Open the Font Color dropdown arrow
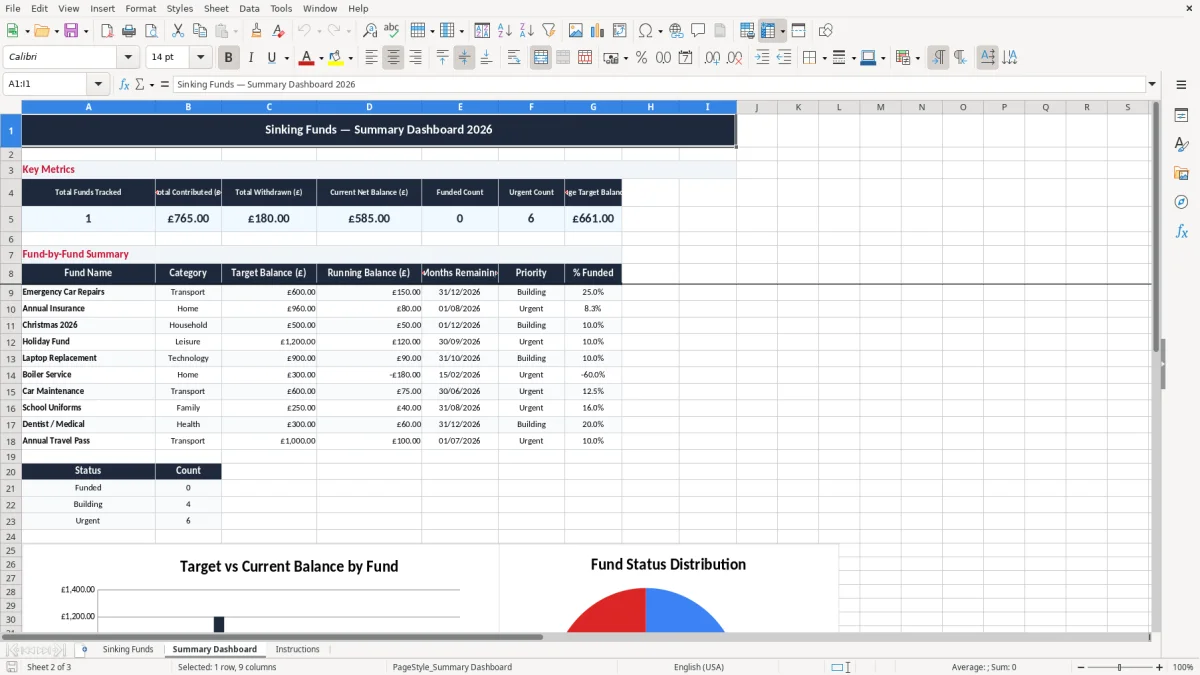 (321, 58)
